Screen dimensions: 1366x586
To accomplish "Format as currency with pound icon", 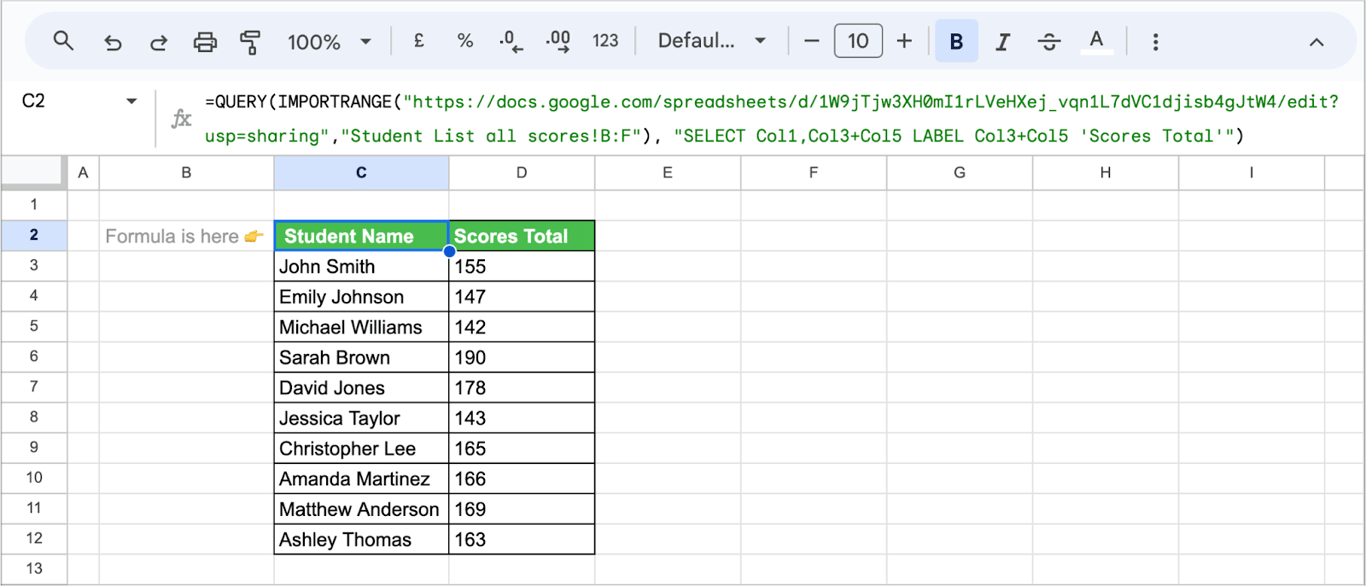I will point(419,41).
